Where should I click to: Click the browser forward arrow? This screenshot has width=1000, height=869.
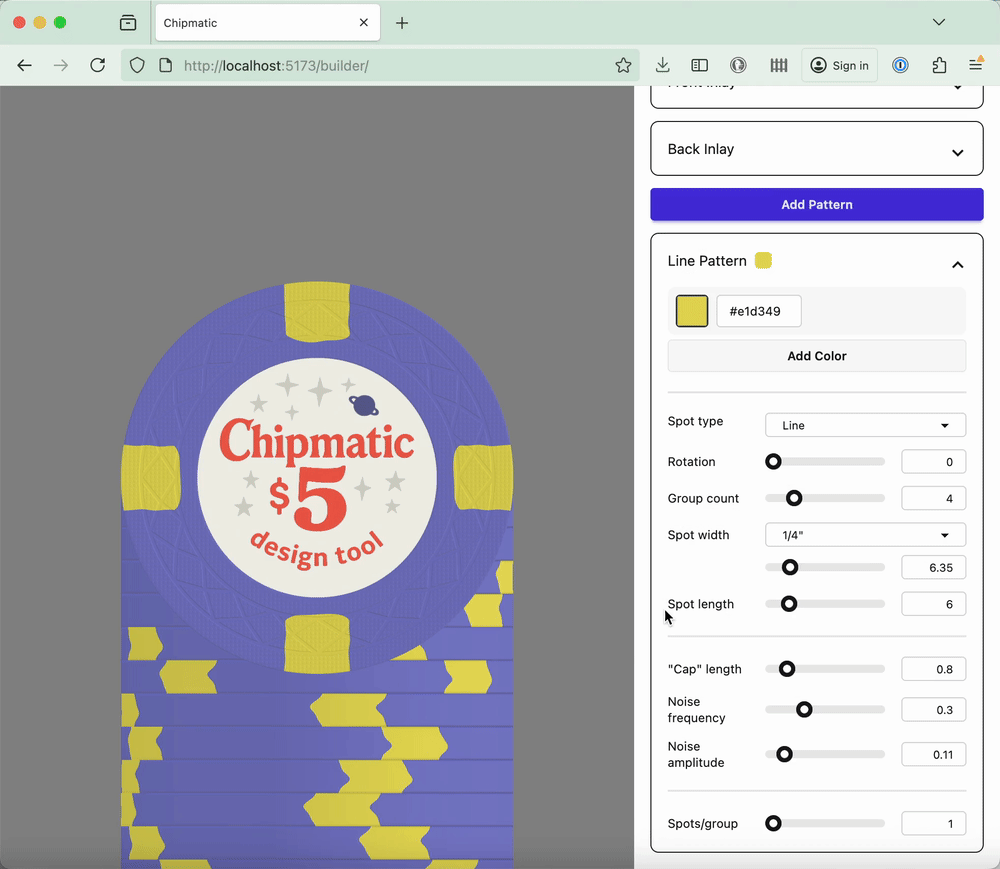(x=61, y=65)
